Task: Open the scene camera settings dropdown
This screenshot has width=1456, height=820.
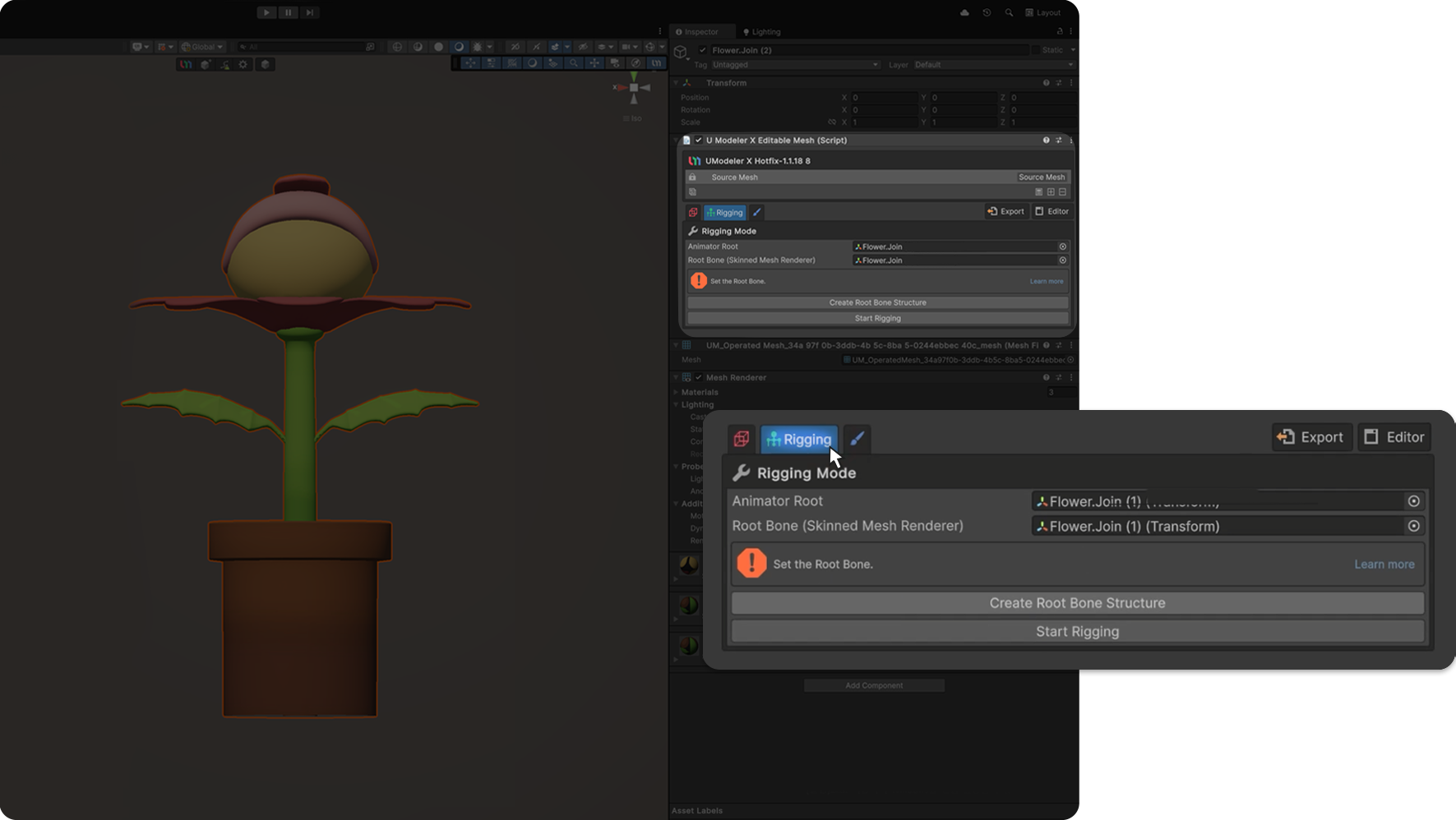Action: pos(630,47)
